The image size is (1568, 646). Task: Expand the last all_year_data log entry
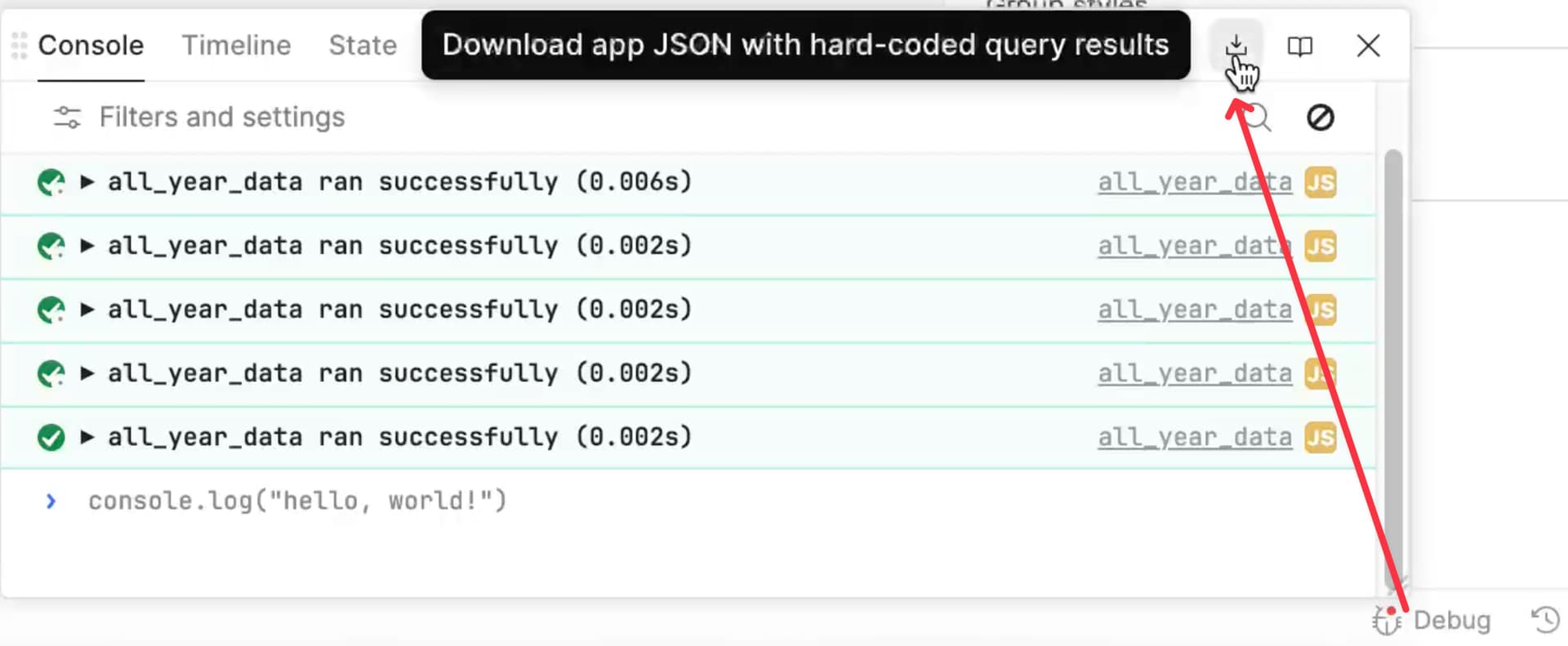coord(87,437)
